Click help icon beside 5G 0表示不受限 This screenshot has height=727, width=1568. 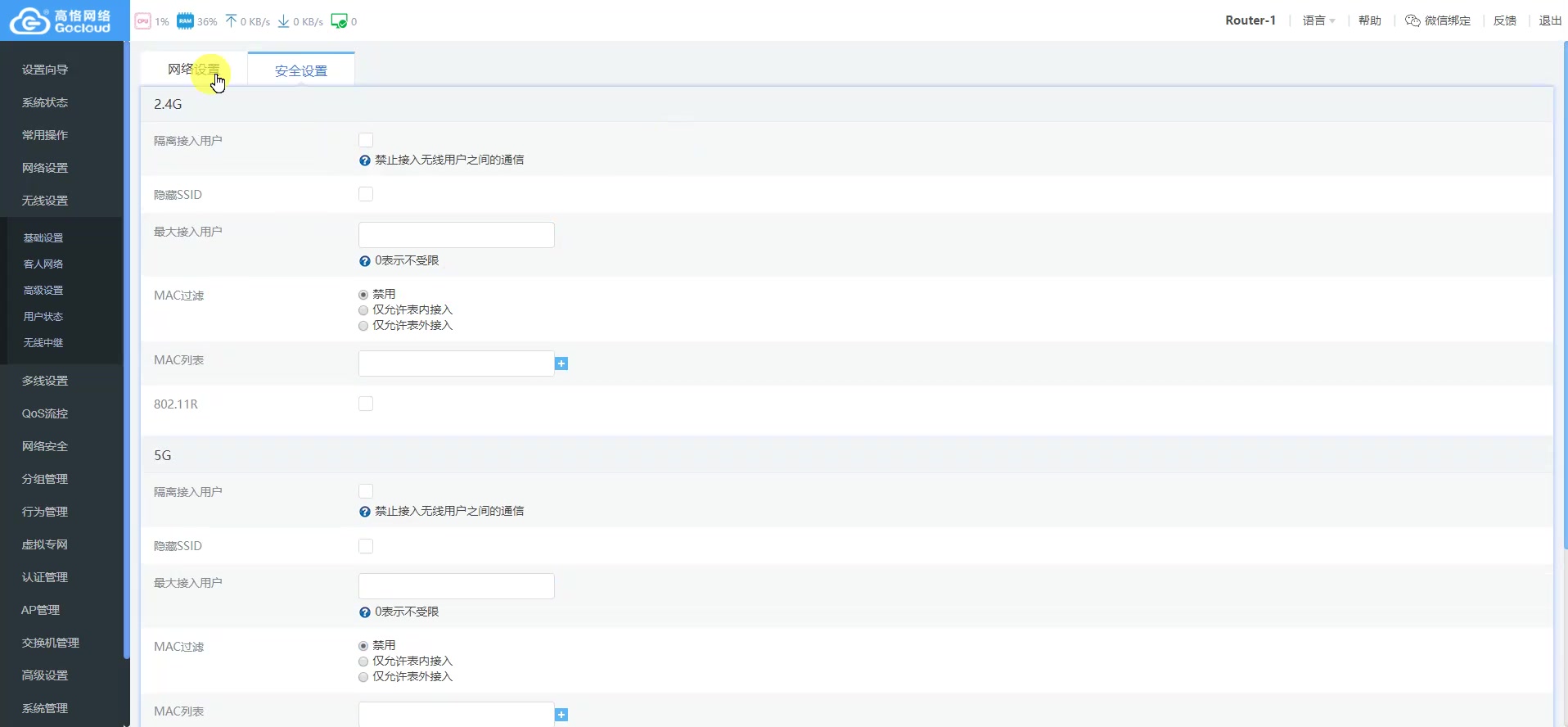click(365, 612)
